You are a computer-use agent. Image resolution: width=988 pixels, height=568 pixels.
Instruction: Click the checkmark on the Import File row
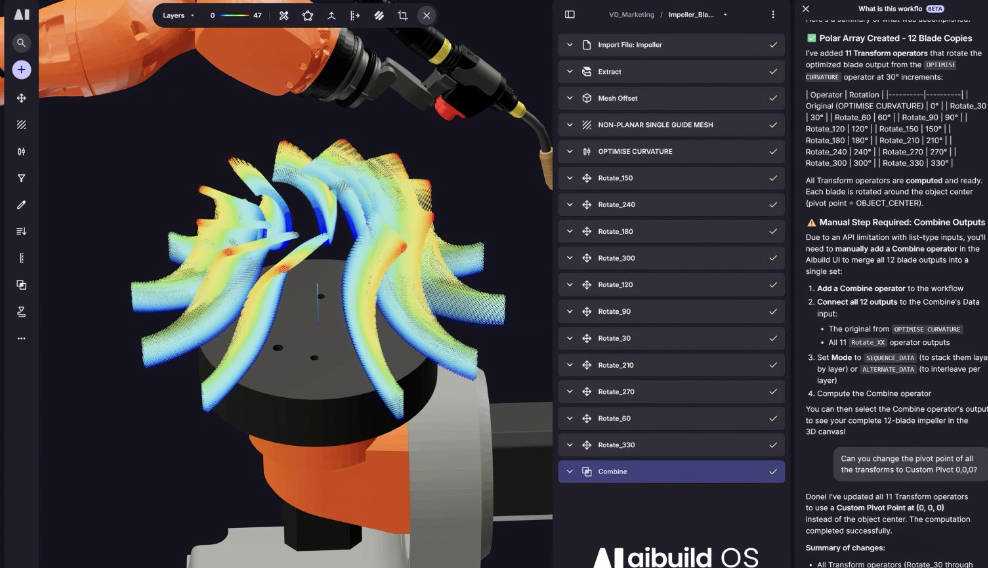[773, 45]
